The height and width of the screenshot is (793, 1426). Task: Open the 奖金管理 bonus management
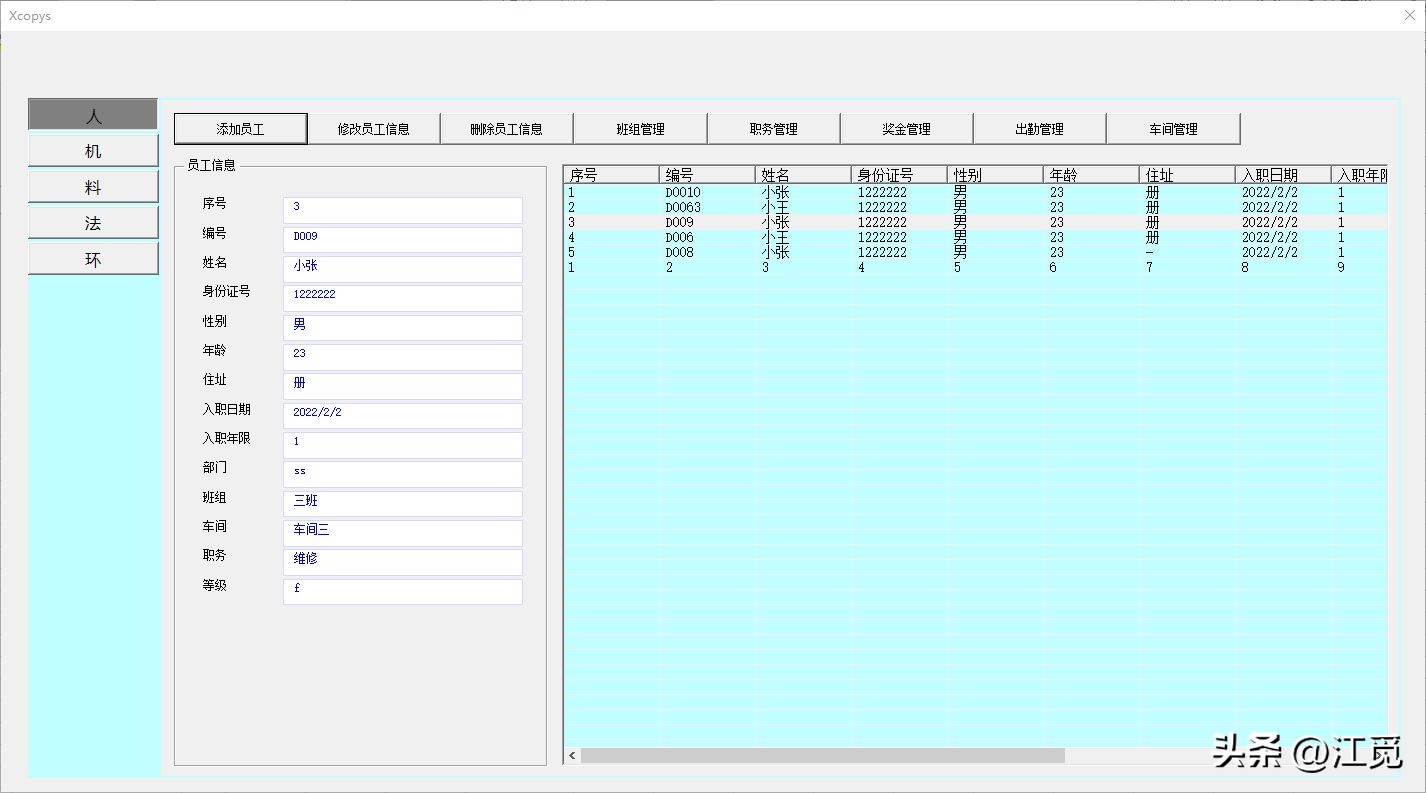[x=906, y=129]
